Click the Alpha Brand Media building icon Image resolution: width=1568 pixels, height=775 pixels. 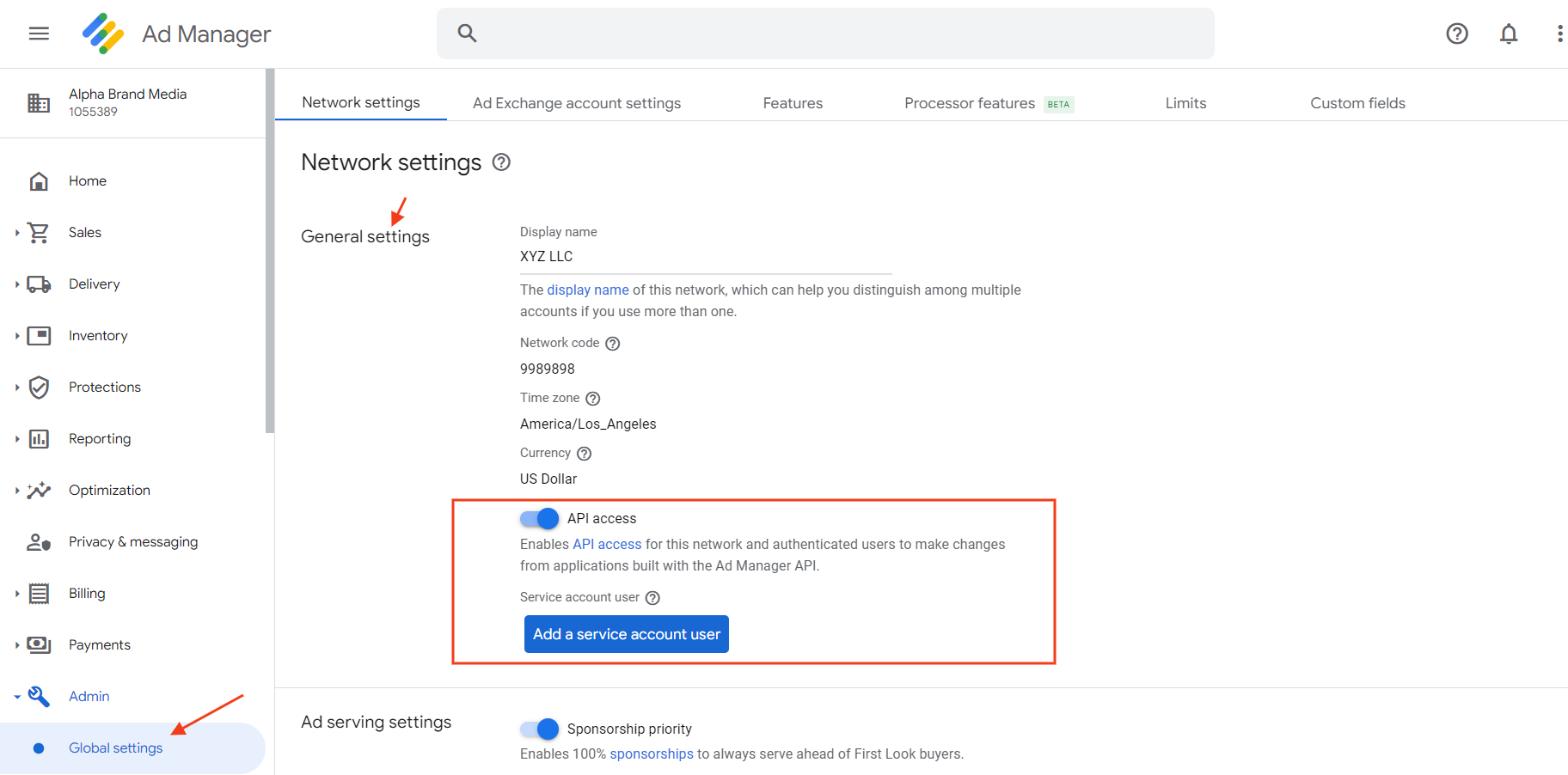pos(39,103)
